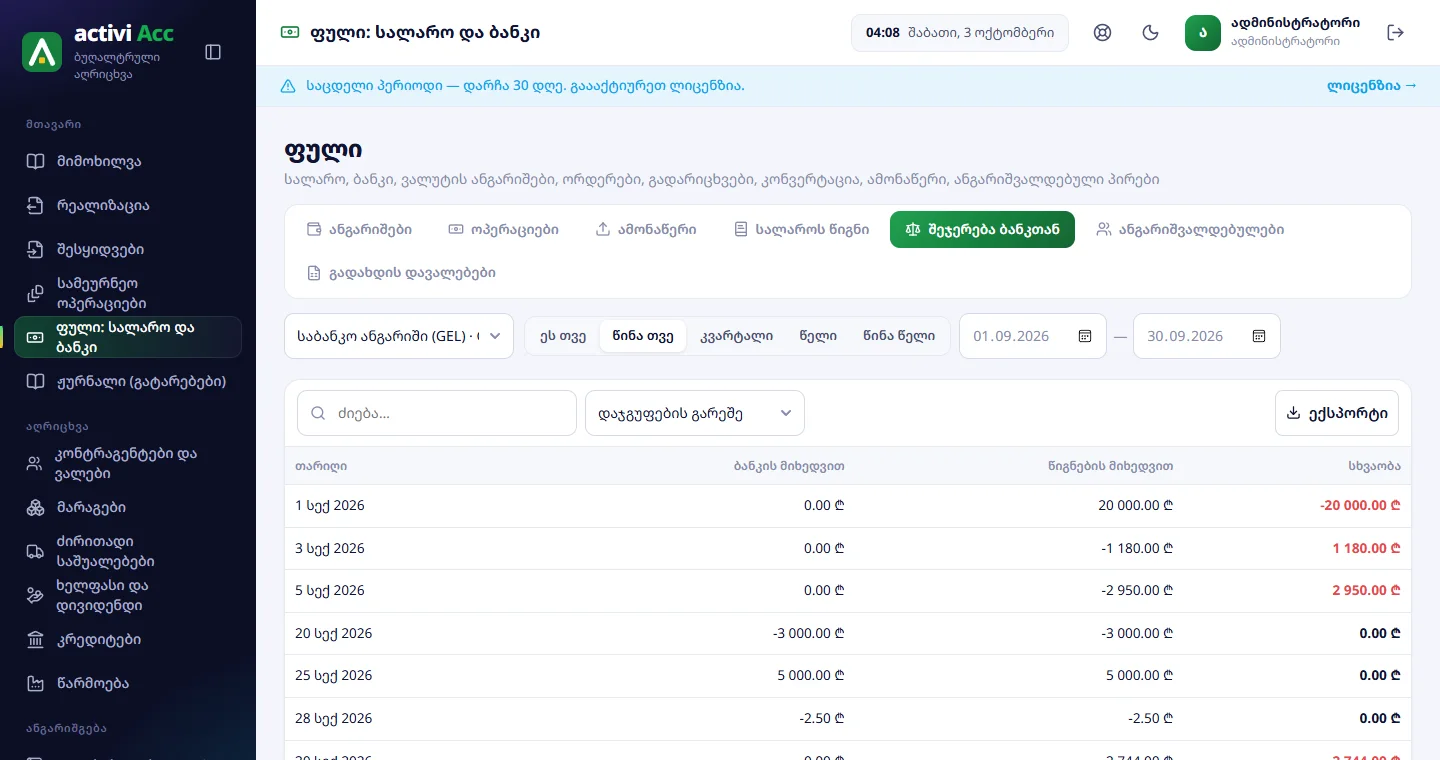Open the დაჯგუფების გარეშე grouping dropdown
Screen dimensions: 1440x760
coord(695,413)
